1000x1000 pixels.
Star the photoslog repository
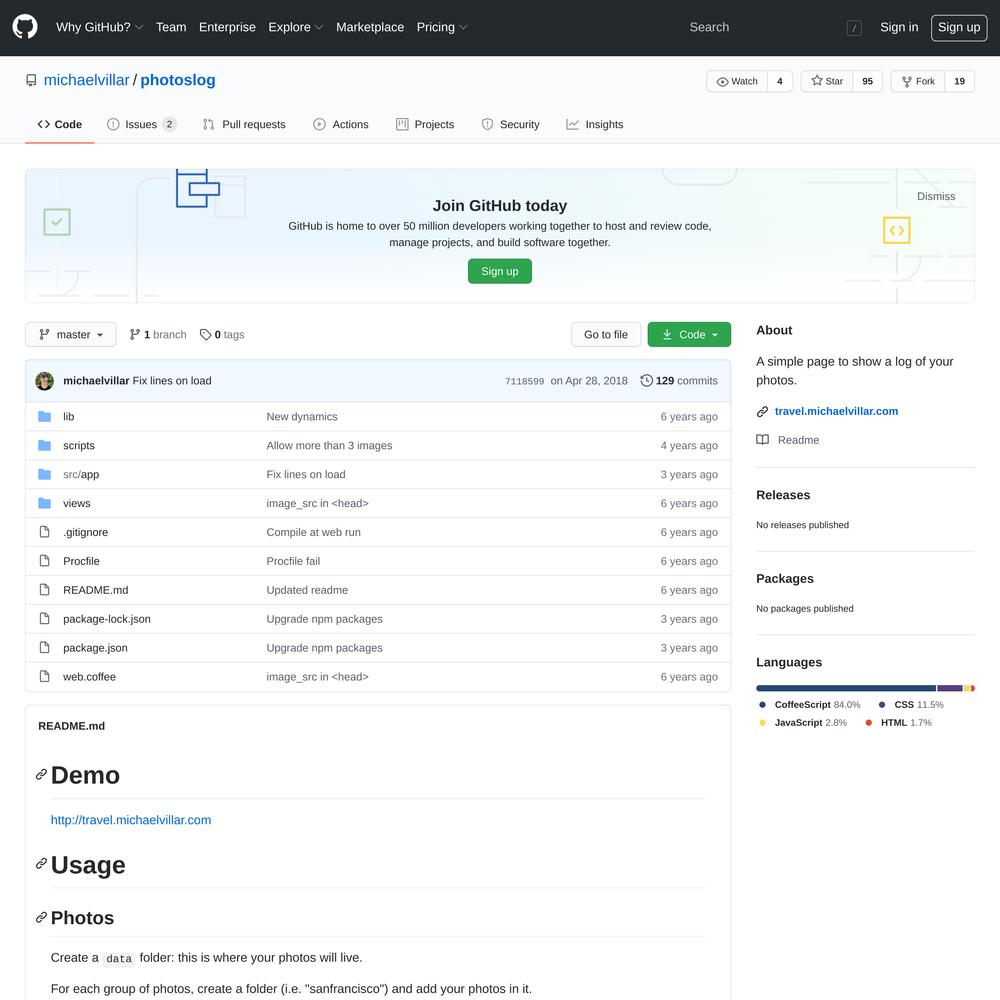(x=827, y=81)
